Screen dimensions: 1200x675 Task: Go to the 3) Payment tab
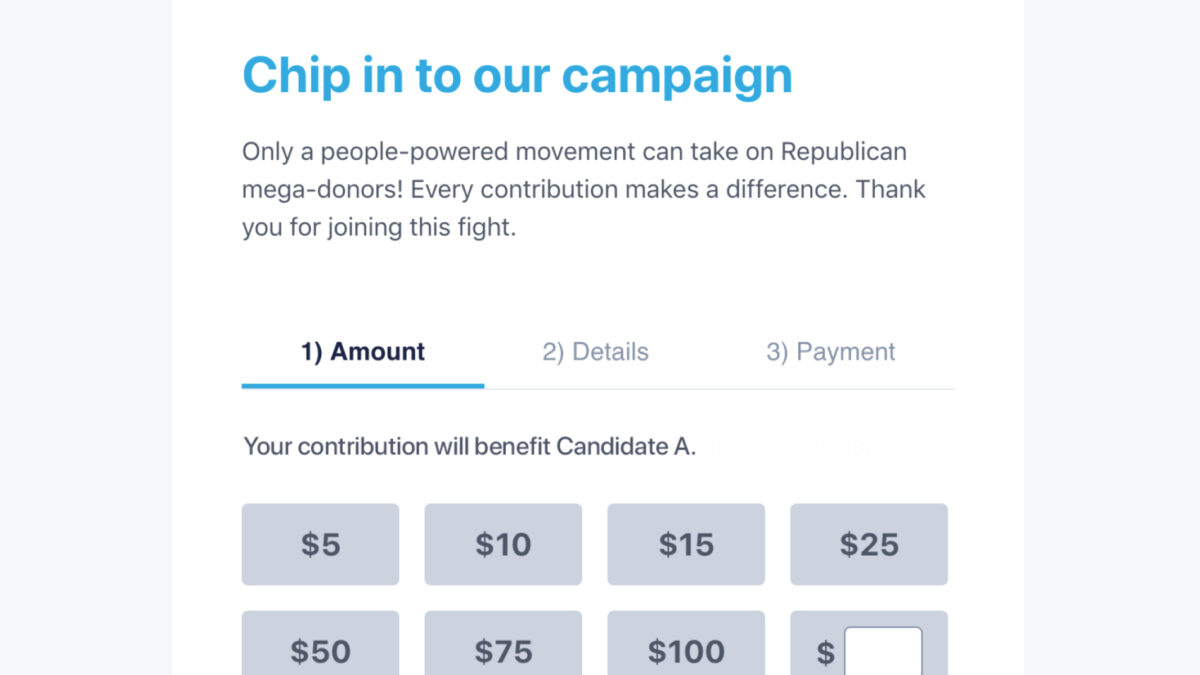(830, 352)
